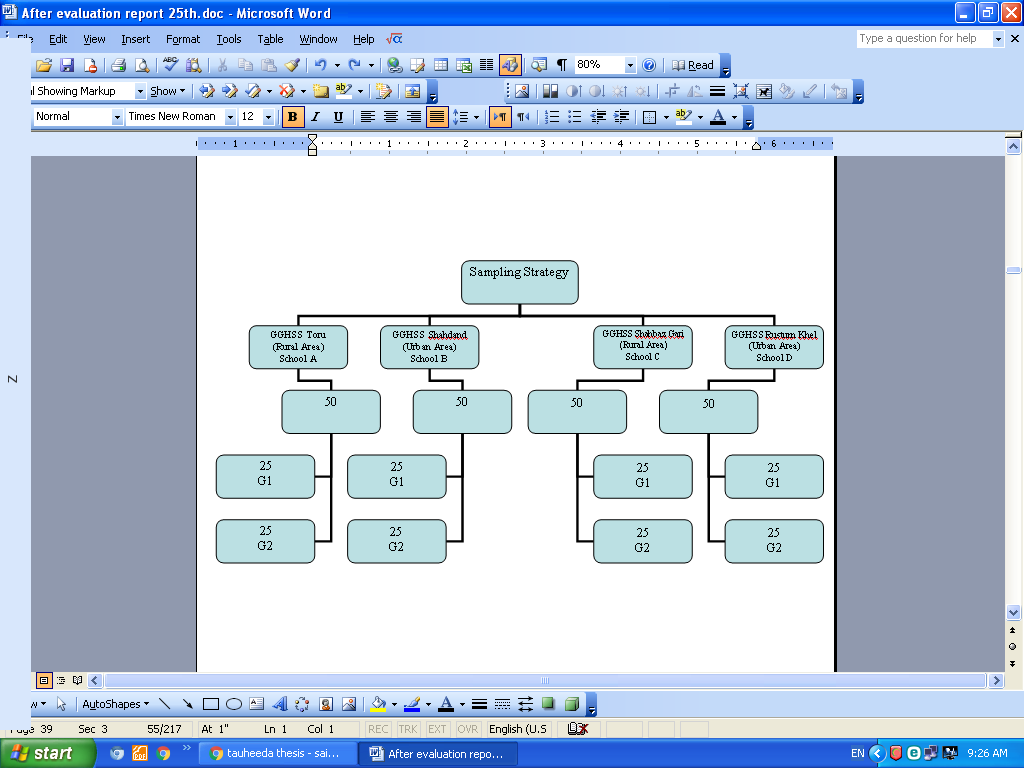The image size is (1024, 768).
Task: Insert a Text Box from Drawing toolbar
Action: (257, 704)
